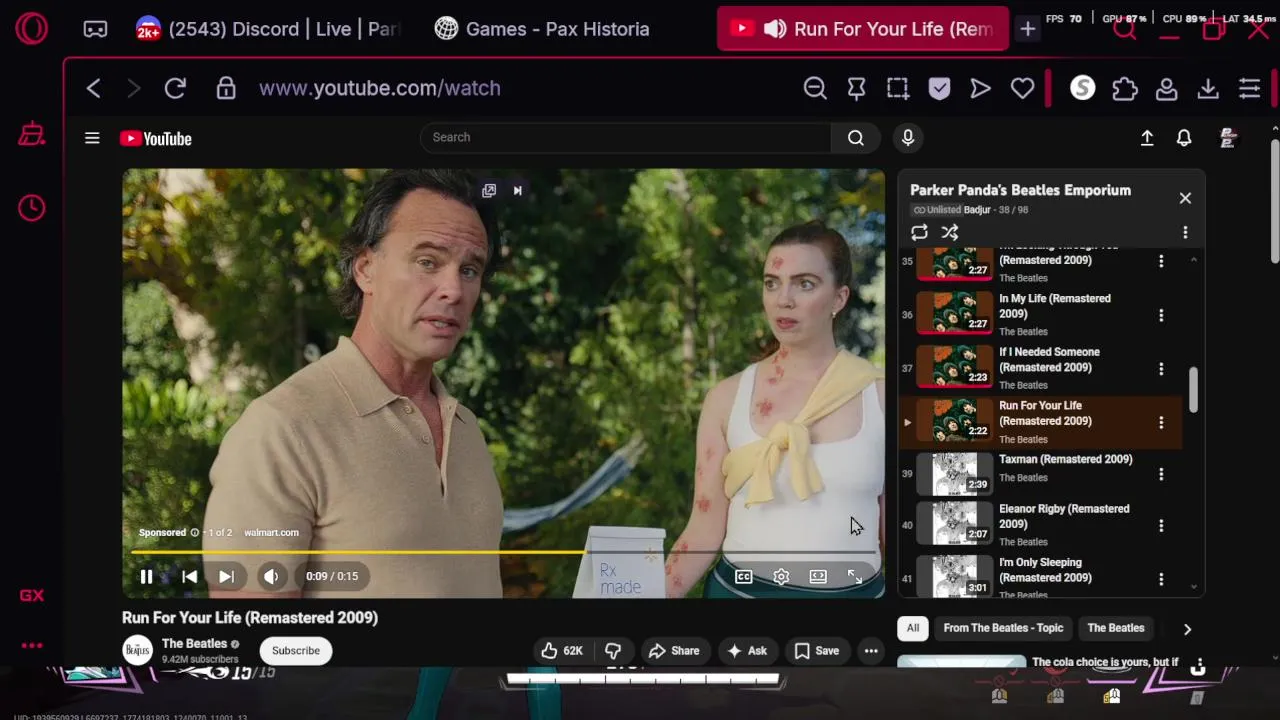The image size is (1280, 720).
Task: View site security lock info
Action: click(x=226, y=88)
